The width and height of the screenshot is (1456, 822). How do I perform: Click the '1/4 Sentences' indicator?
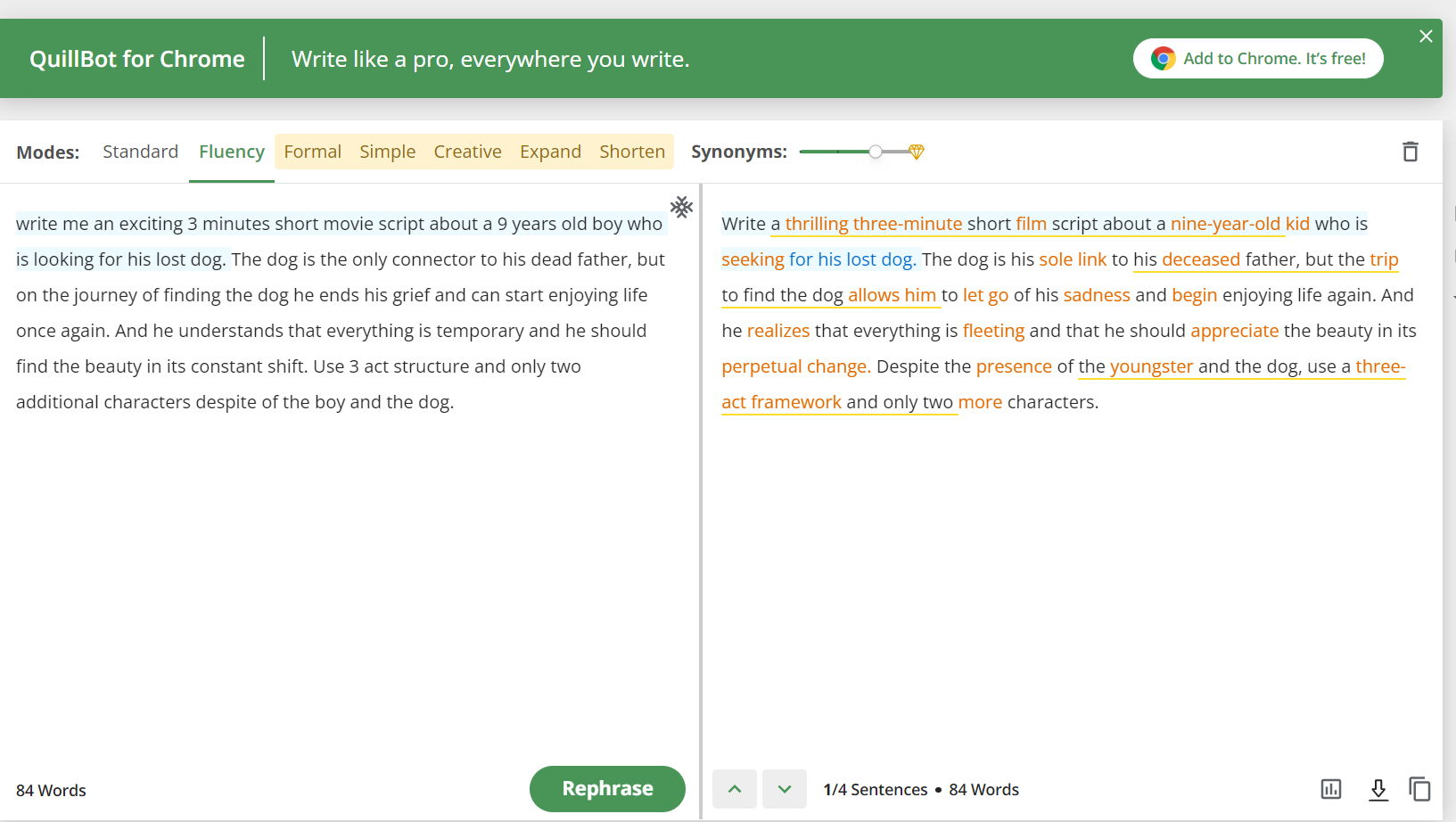[876, 790]
